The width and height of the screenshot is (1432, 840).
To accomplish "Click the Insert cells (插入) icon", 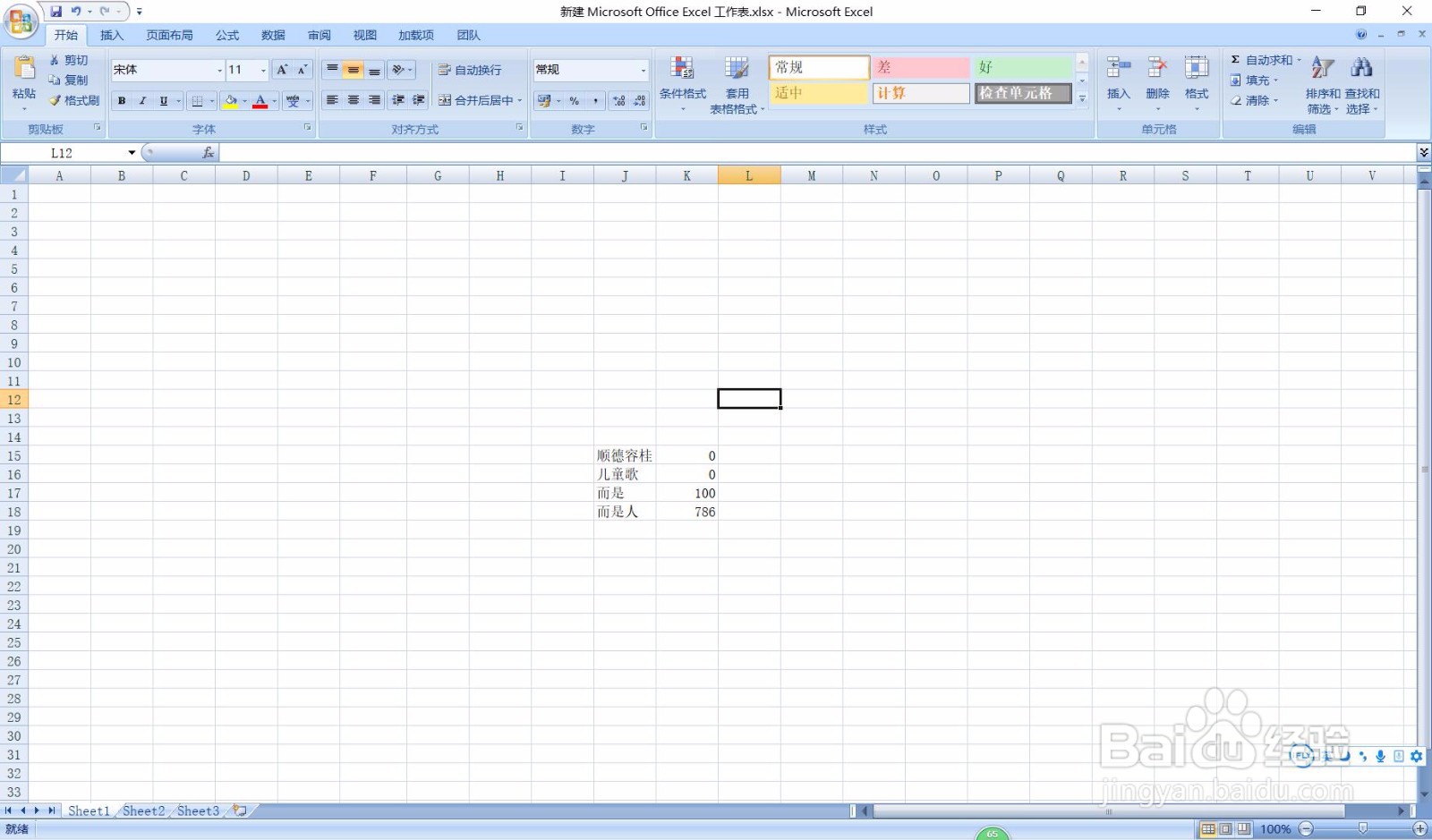I will pos(1119,68).
